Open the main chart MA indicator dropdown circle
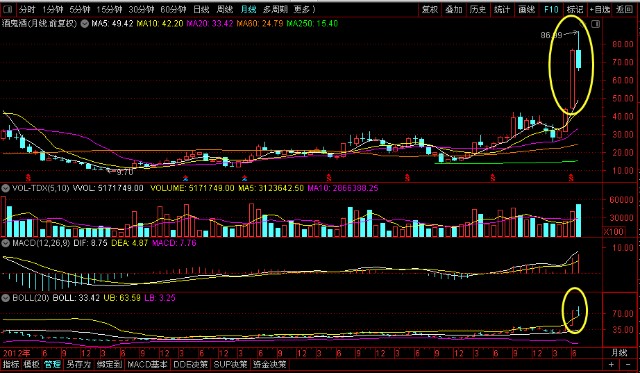 pos(84,24)
